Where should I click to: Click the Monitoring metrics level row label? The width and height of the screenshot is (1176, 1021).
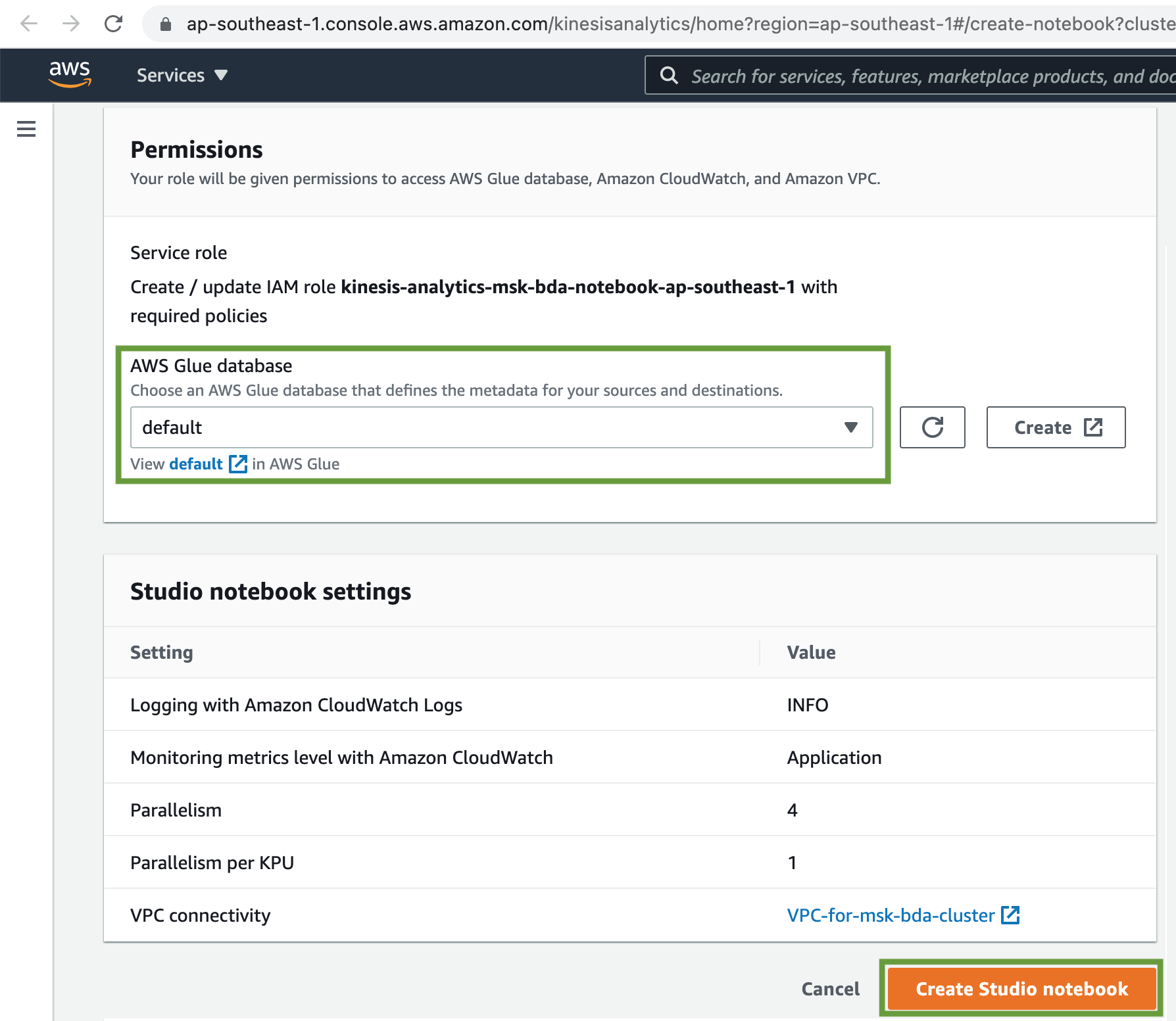point(341,757)
